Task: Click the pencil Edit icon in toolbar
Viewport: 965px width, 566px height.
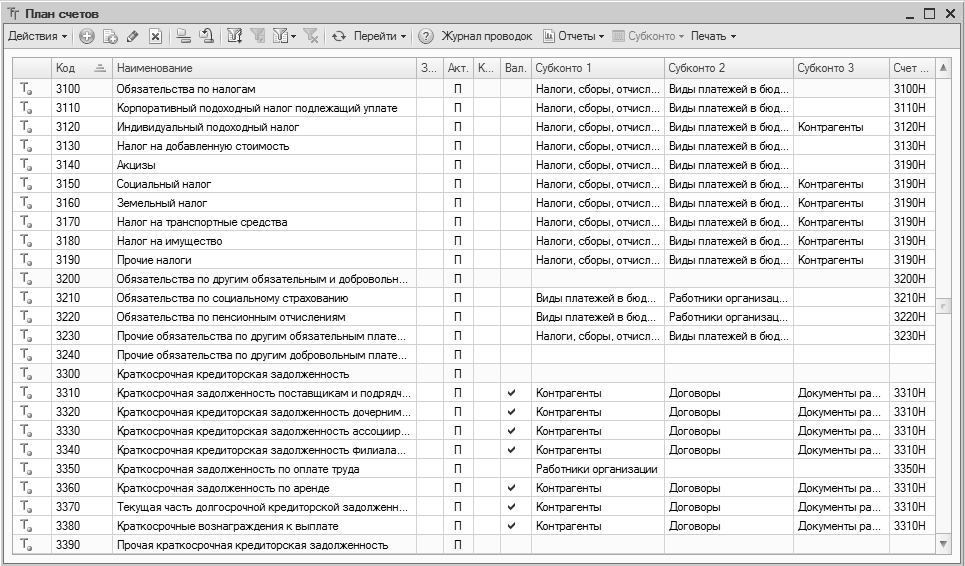Action: (132, 36)
